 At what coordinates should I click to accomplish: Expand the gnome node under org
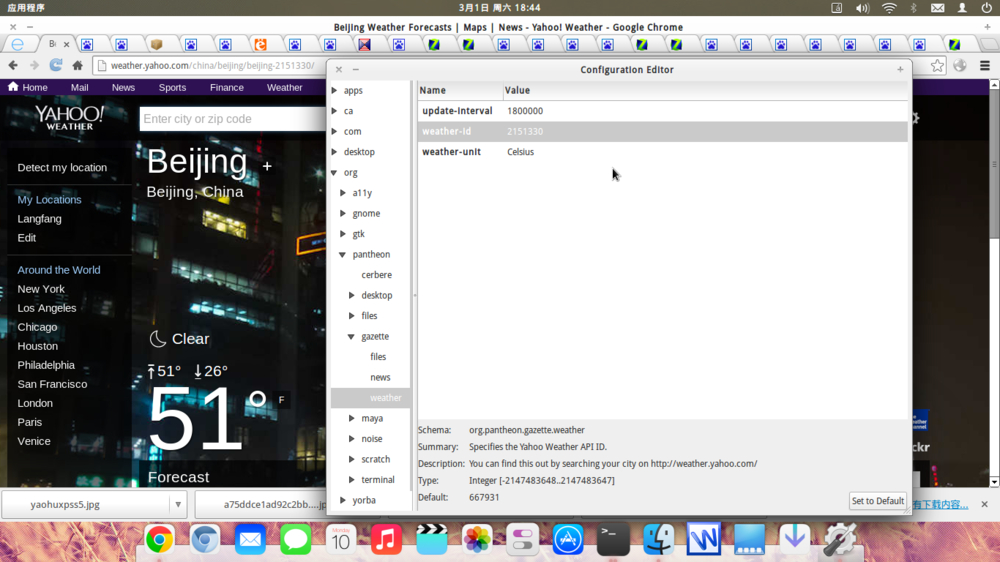coord(343,213)
